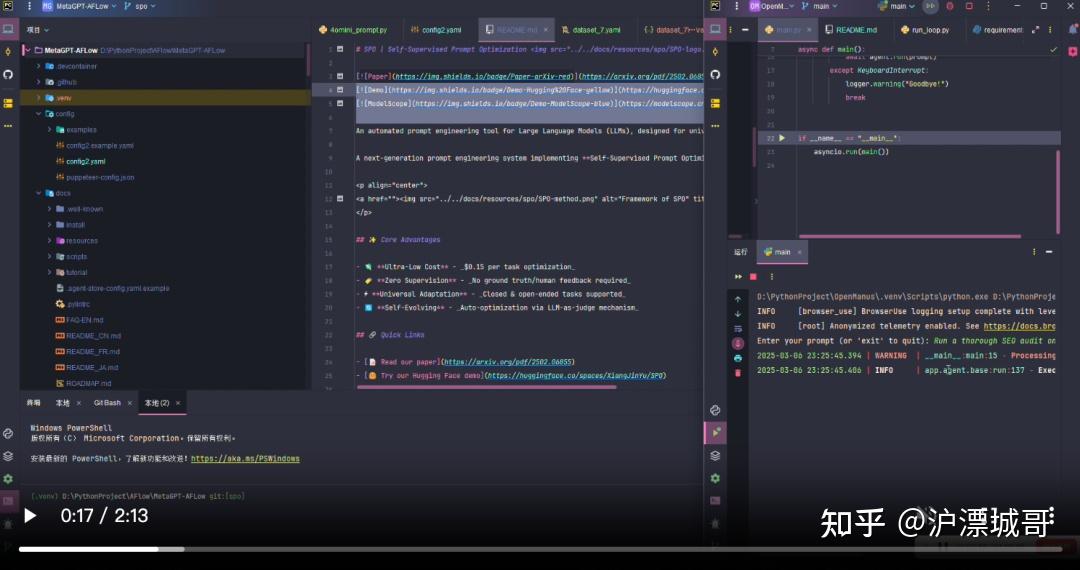This screenshot has width=1080, height=570.
Task: Play the video with the play button
Action: point(30,516)
